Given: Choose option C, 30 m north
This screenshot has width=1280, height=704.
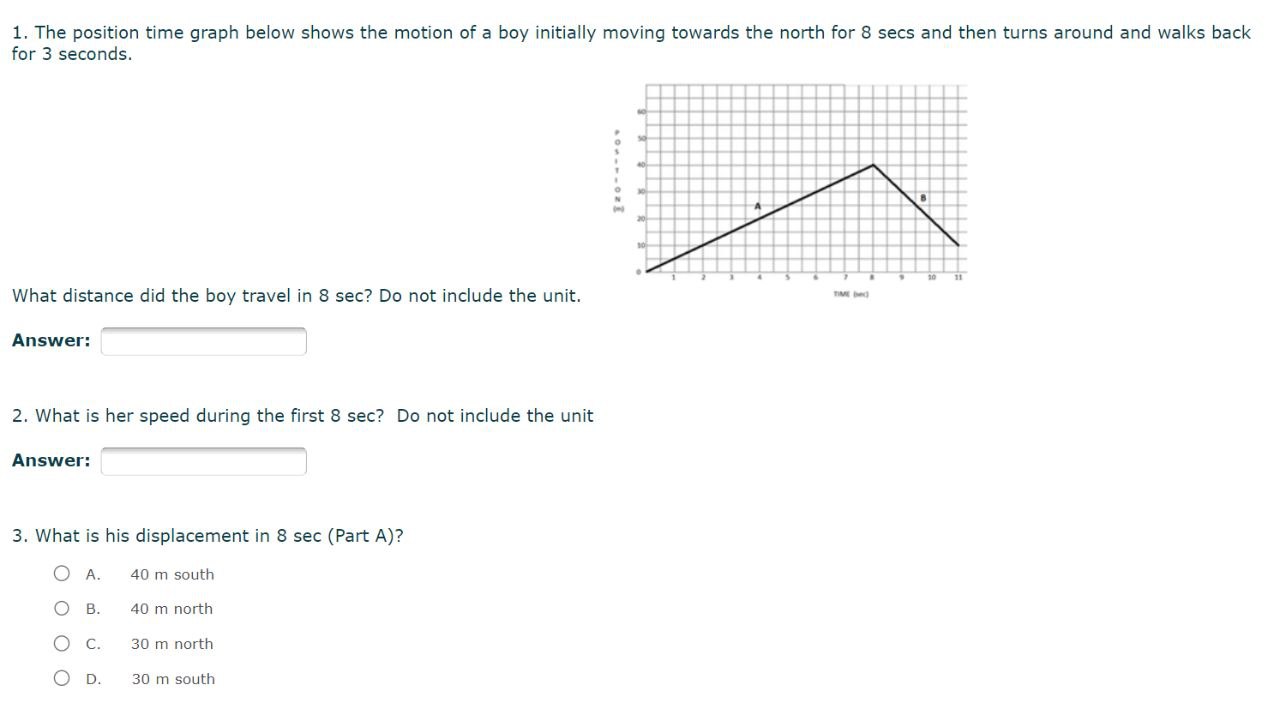Looking at the screenshot, I should click(61, 642).
